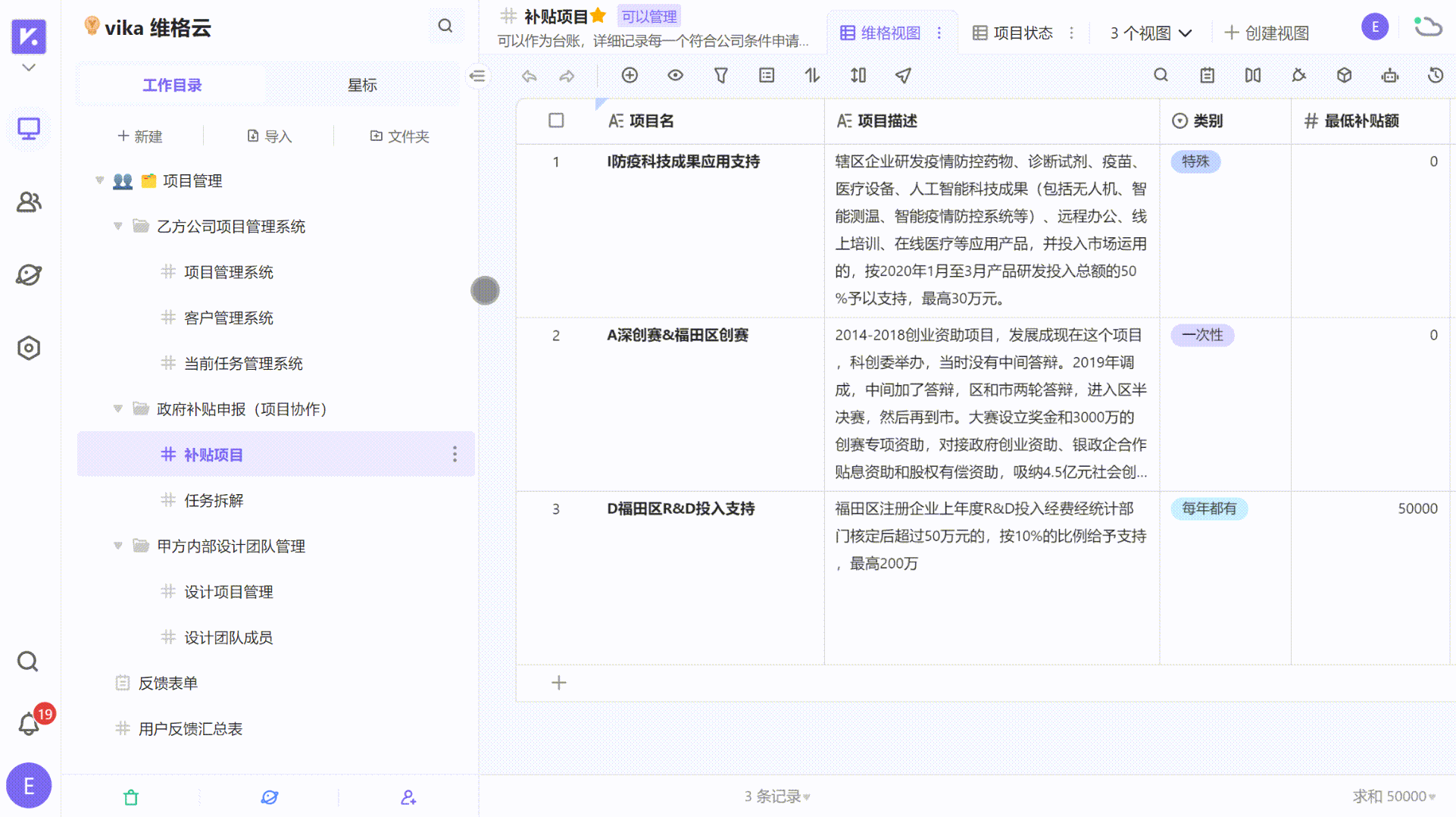Click the filter funnel icon in toolbar
This screenshot has height=817, width=1456.
720,76
